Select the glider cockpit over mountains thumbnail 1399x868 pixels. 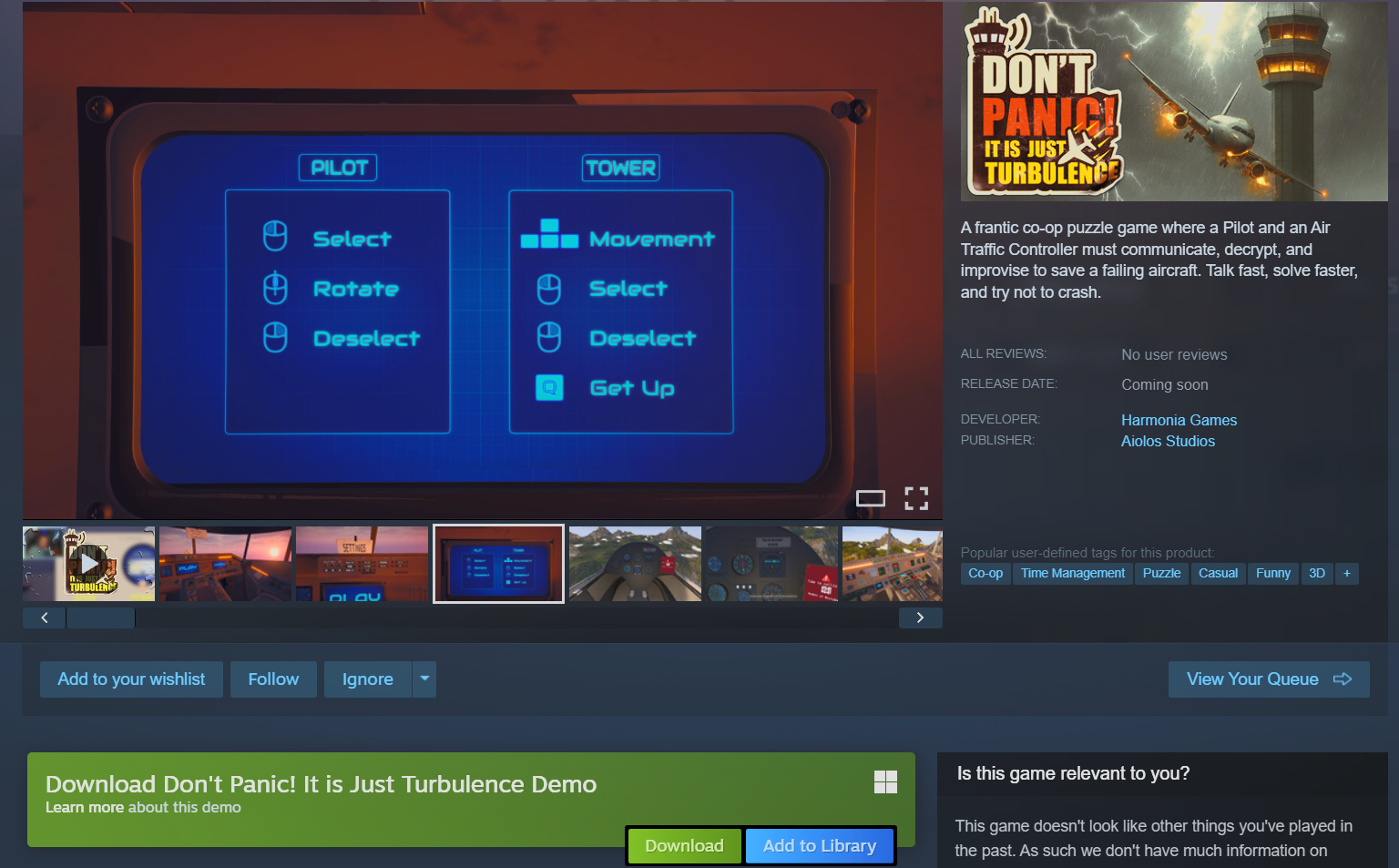pyautogui.click(x=635, y=564)
